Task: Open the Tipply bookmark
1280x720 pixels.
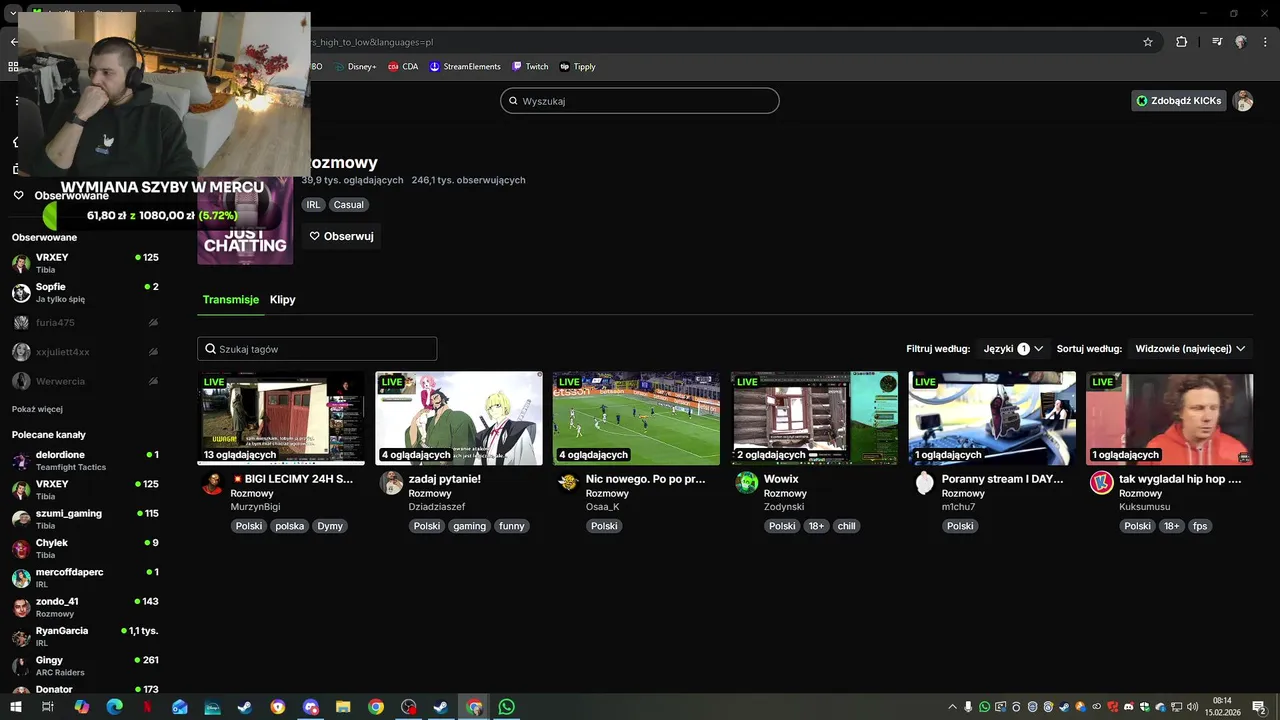Action: coord(578,67)
